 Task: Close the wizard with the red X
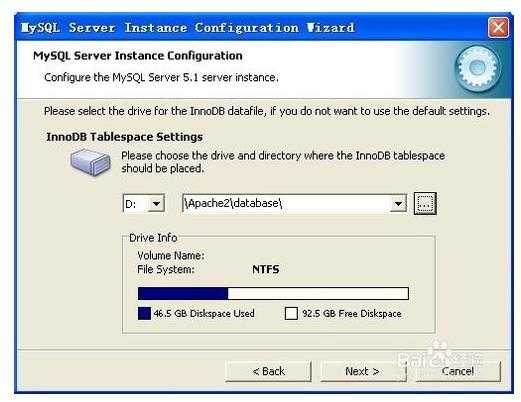(x=498, y=27)
